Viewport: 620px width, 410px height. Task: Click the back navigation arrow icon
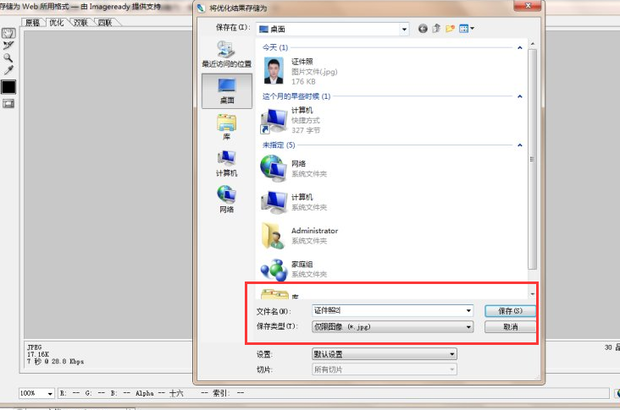click(x=423, y=30)
